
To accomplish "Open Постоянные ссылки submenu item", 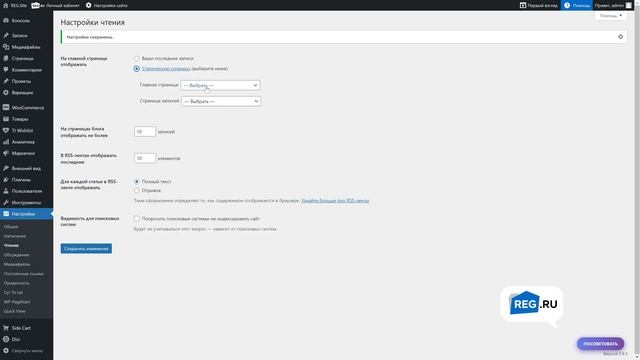I will point(24,273).
